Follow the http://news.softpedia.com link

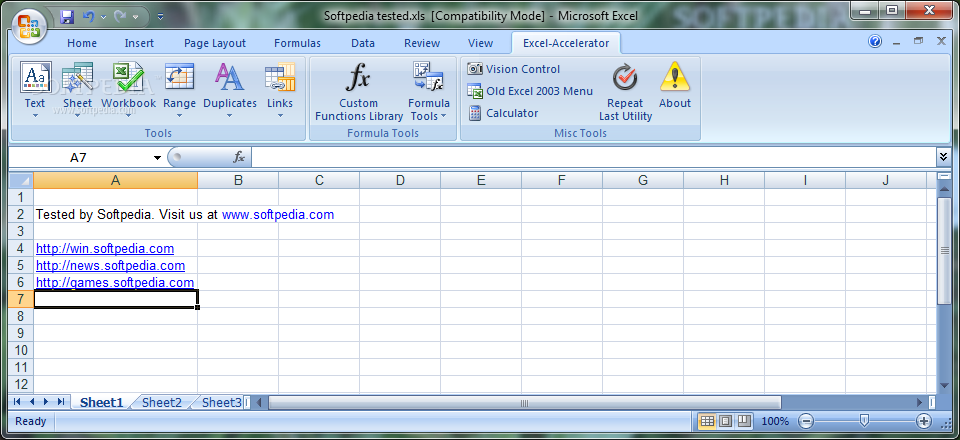110,266
